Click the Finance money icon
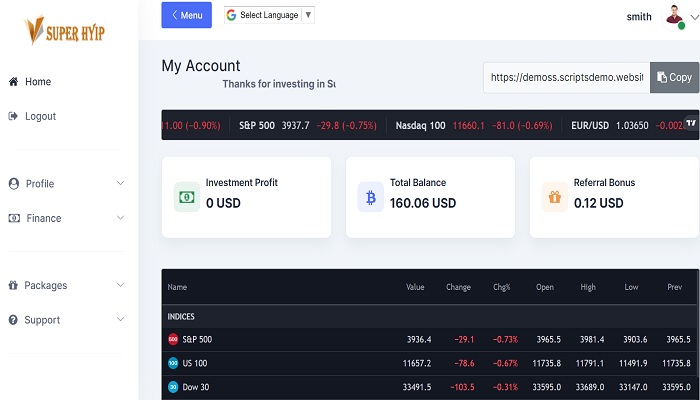This screenshot has height=400, width=700. pos(14,218)
